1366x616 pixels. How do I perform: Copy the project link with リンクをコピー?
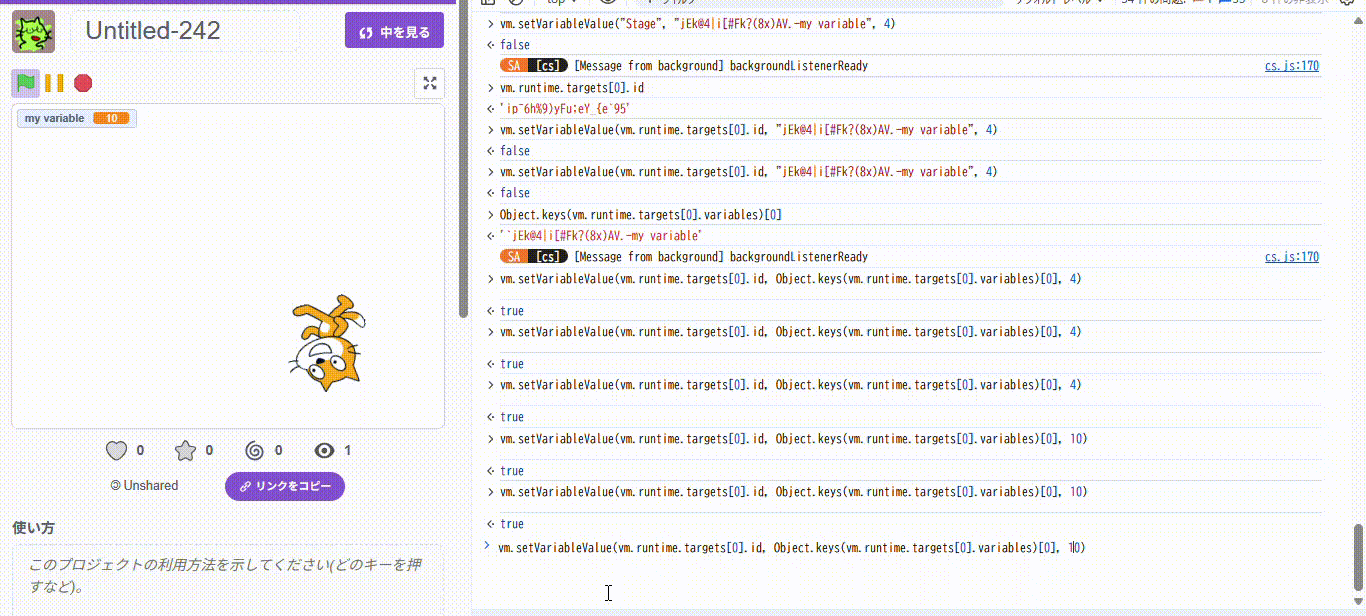coord(285,486)
